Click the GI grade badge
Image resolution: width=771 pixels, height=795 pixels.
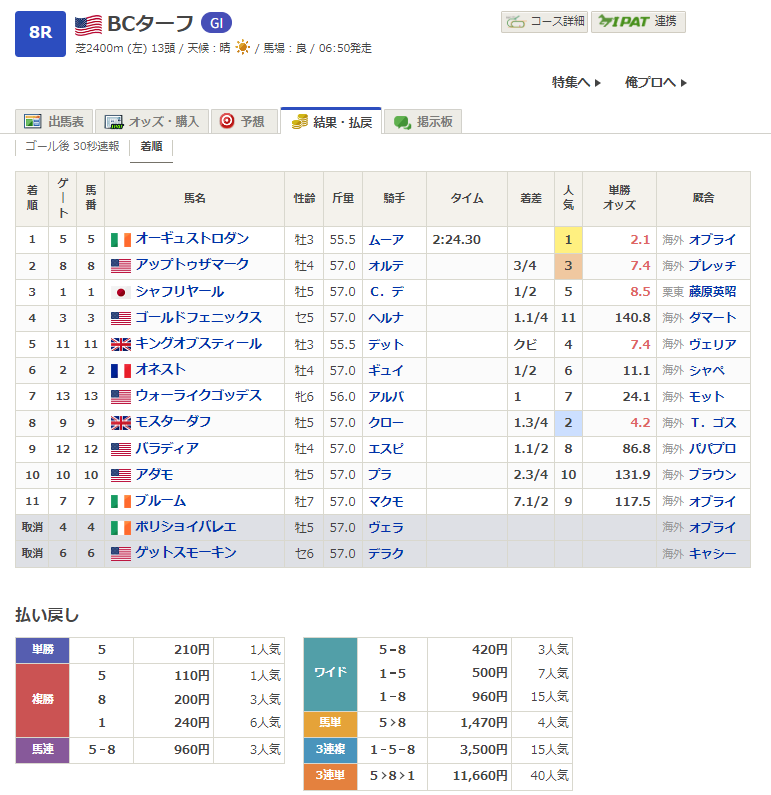coord(216,24)
